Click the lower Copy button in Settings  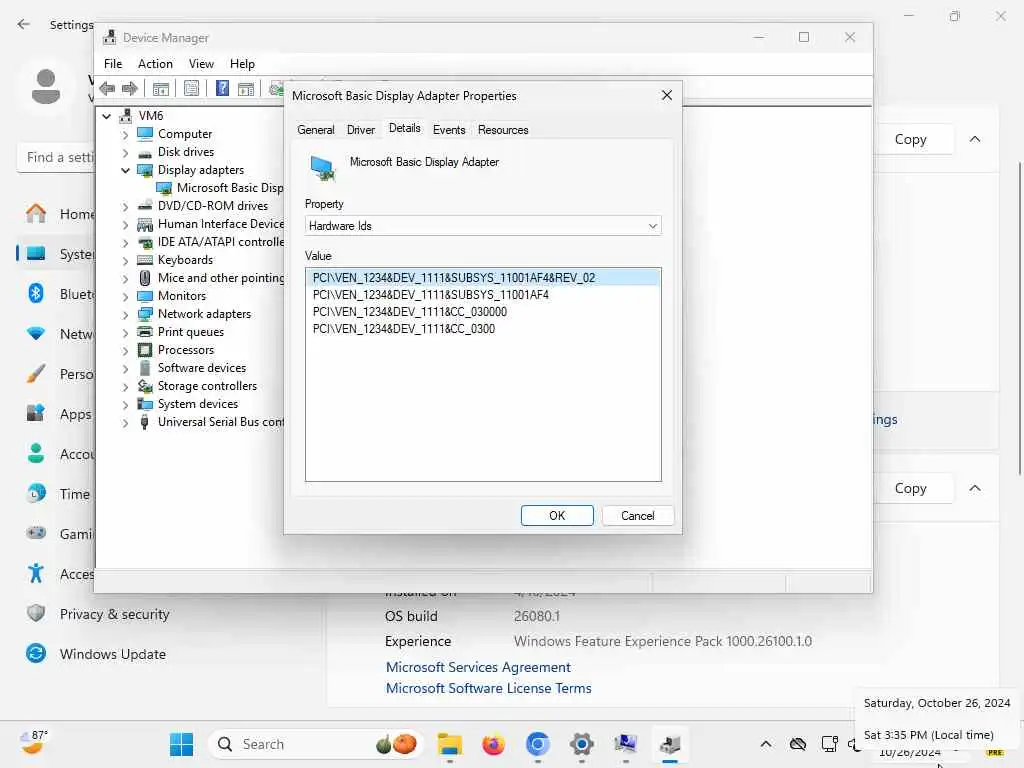(910, 488)
